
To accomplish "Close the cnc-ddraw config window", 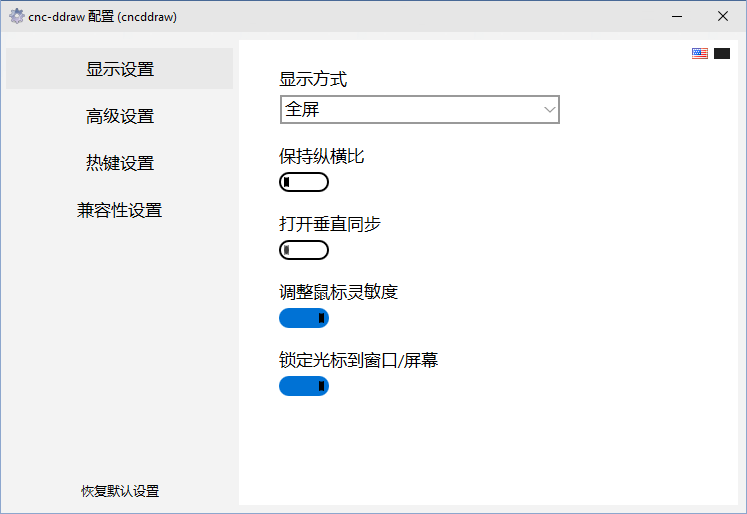I will (723, 16).
